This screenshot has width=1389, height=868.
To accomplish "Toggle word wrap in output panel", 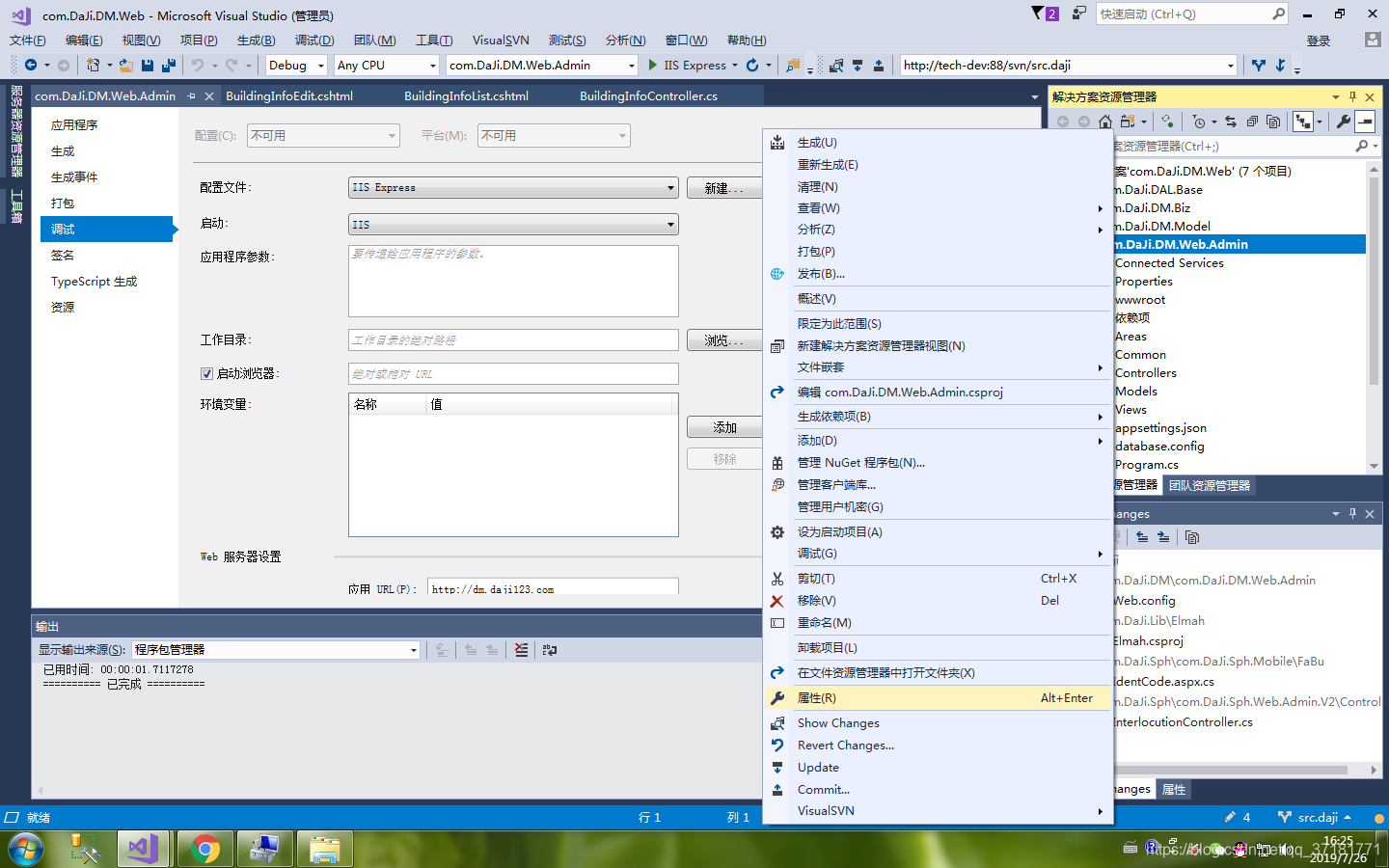I will coord(550,650).
